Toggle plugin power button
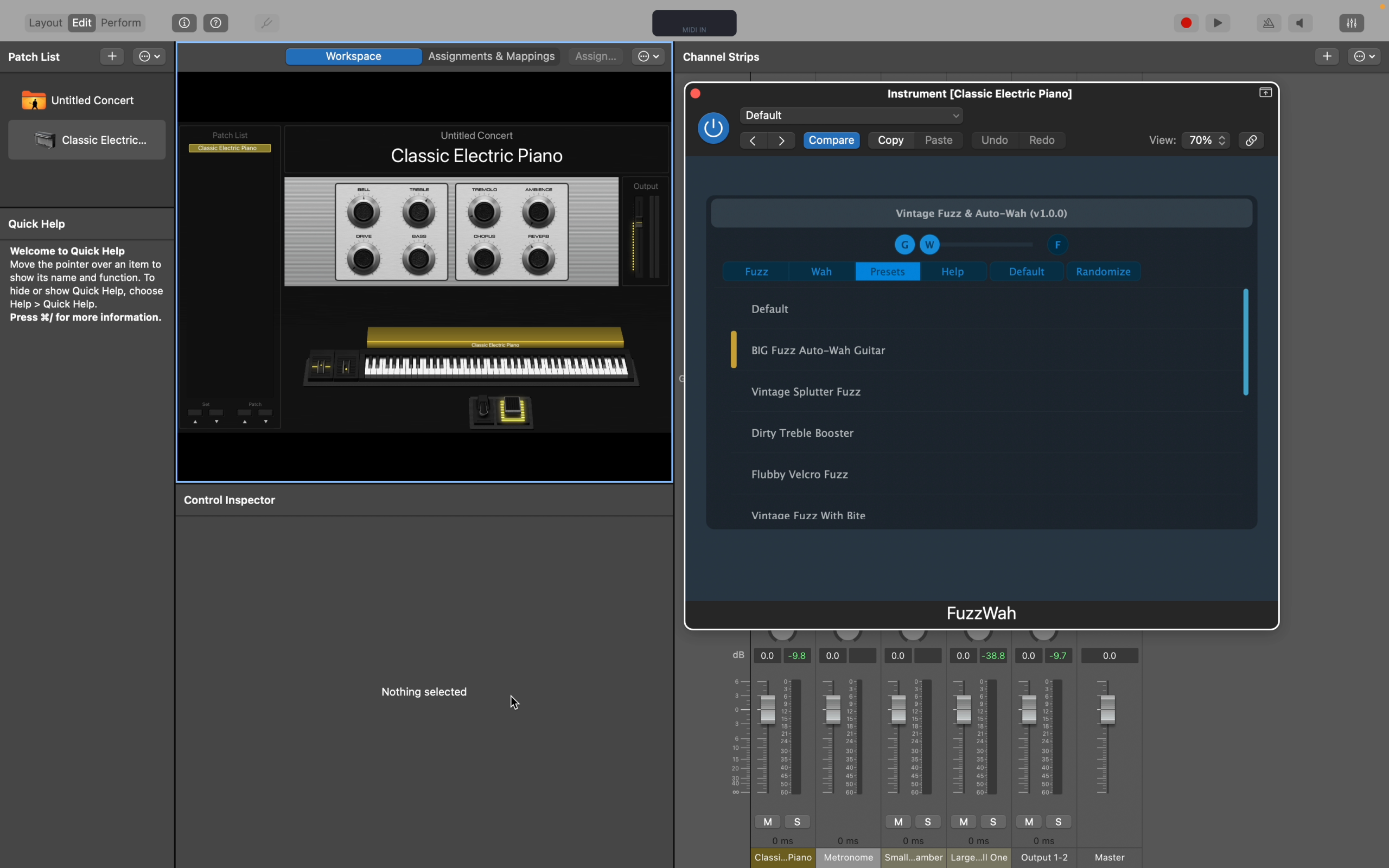Screen dimensions: 1389x868 tap(713, 127)
